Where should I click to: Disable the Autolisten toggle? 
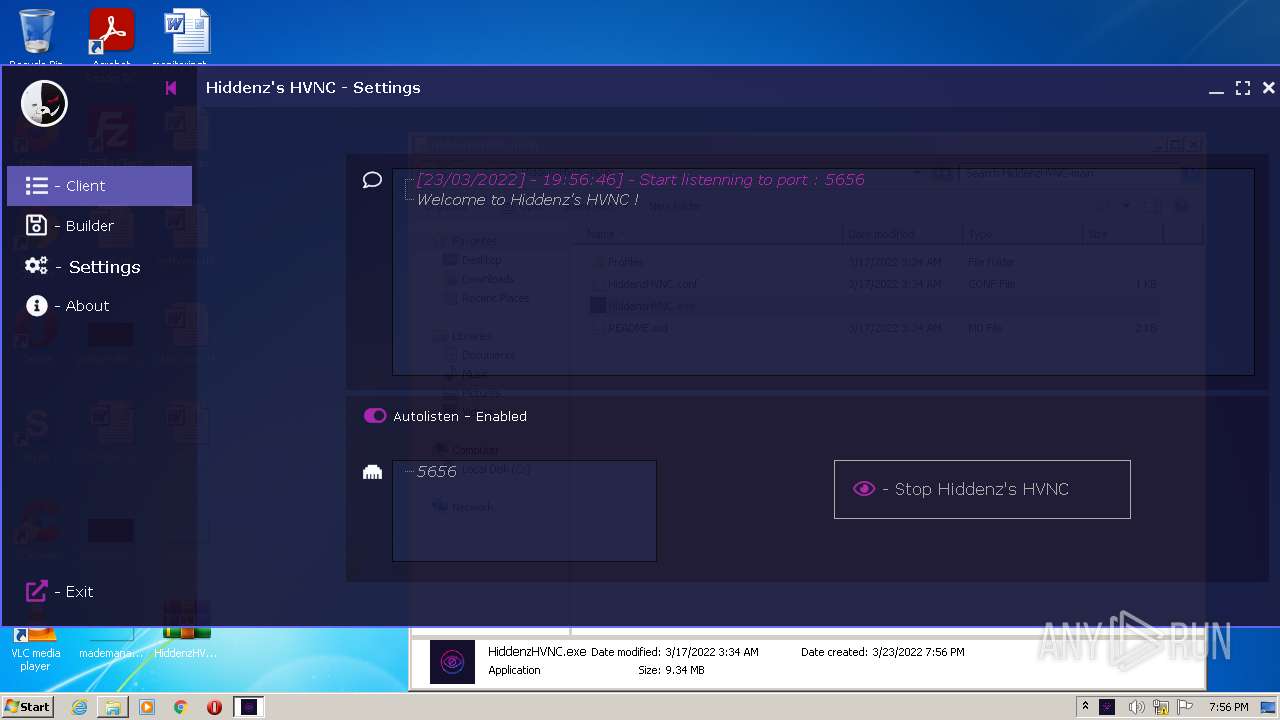pos(375,416)
